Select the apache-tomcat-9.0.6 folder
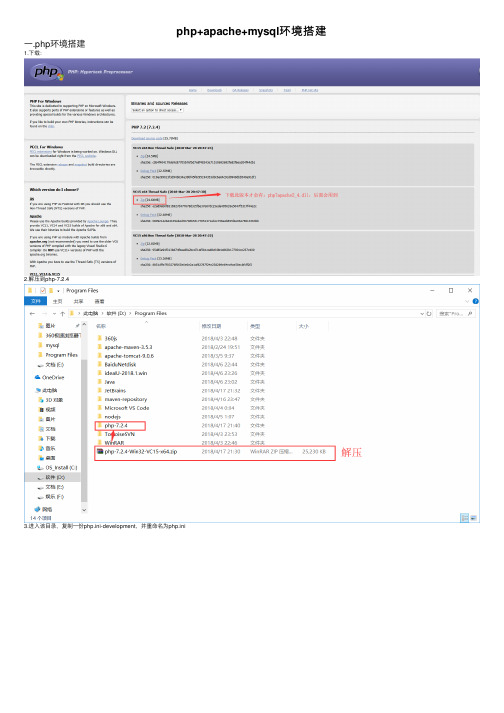The image size is (504, 713). (x=129, y=356)
